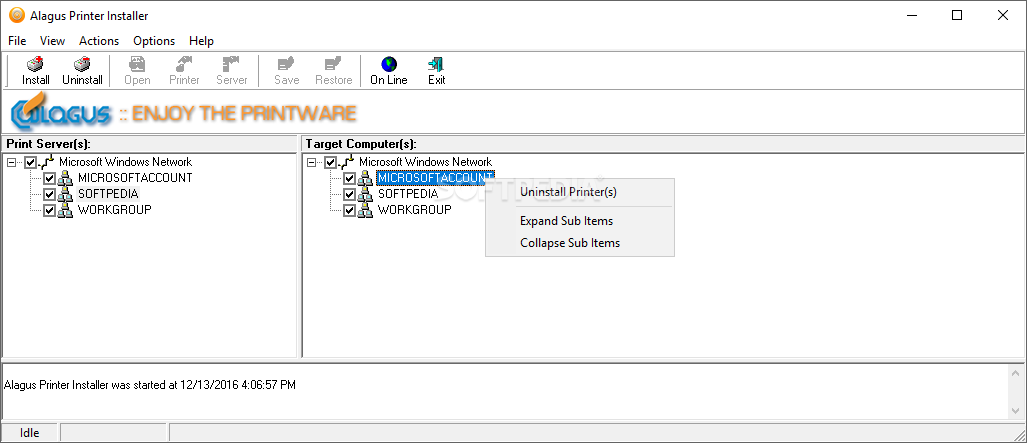1027x443 pixels.
Task: Click computer group icon next to Print Server SOFTPEDIA
Action: pos(65,194)
